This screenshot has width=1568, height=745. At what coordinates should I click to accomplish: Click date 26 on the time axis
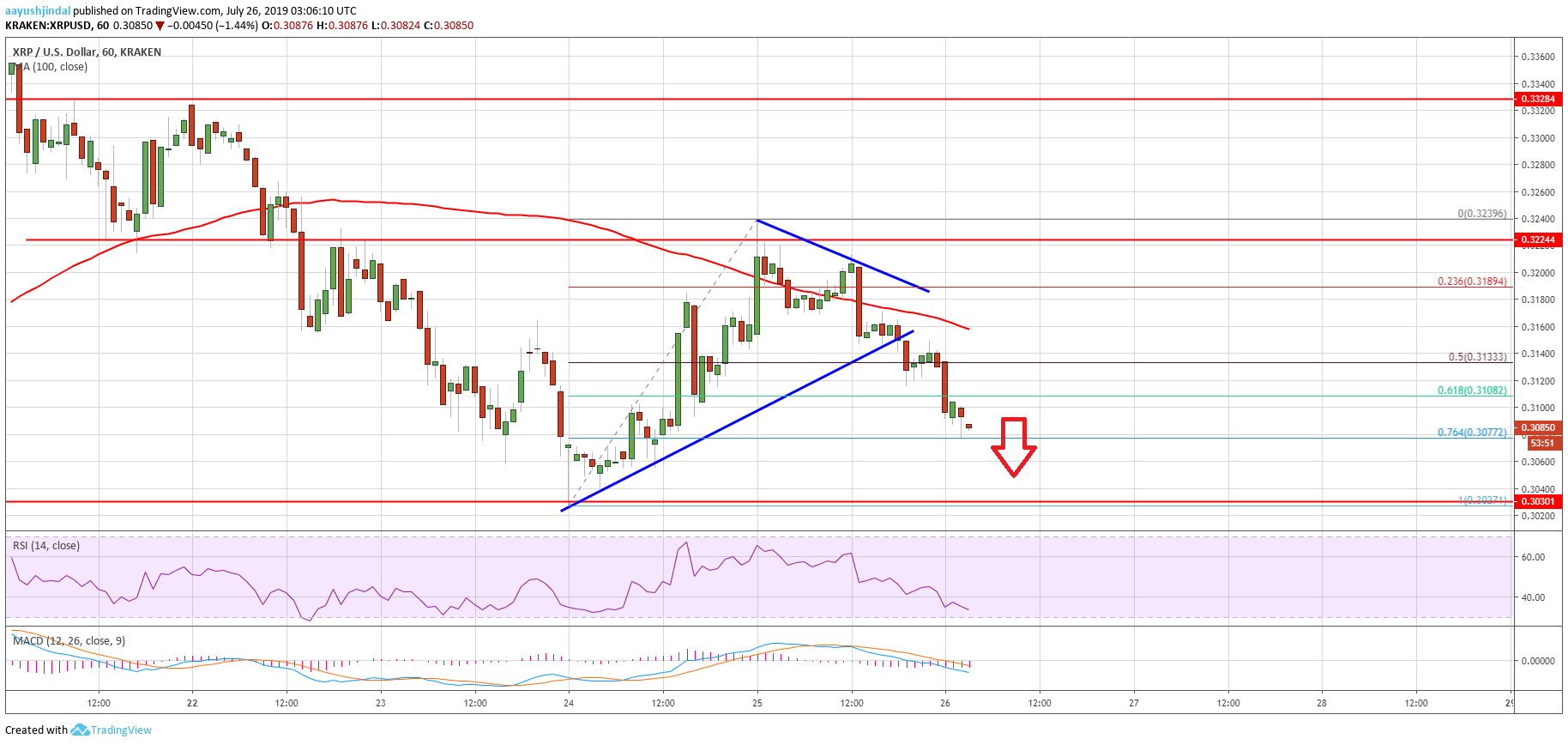(945, 703)
